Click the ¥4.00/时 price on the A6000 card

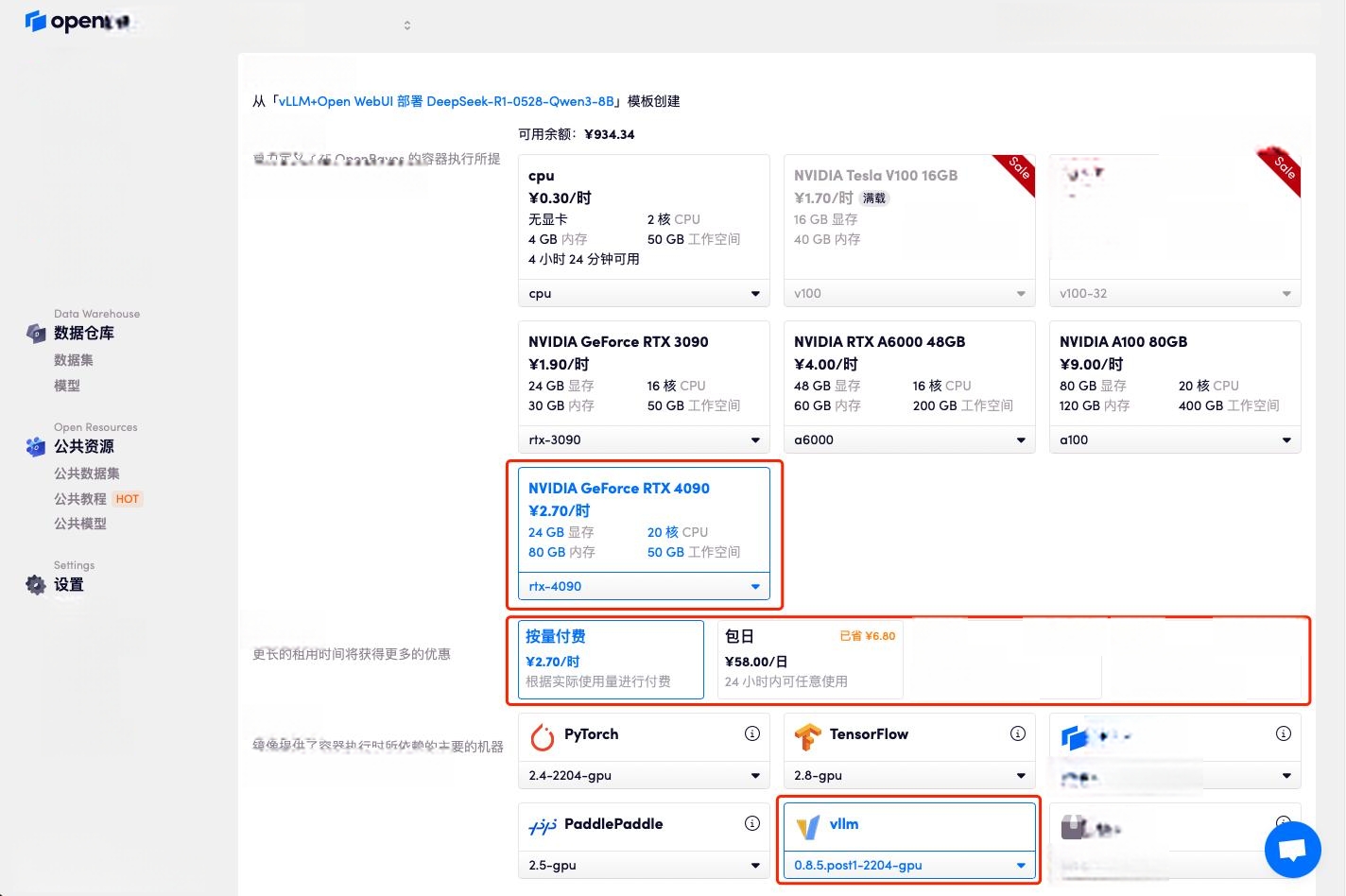(826, 364)
